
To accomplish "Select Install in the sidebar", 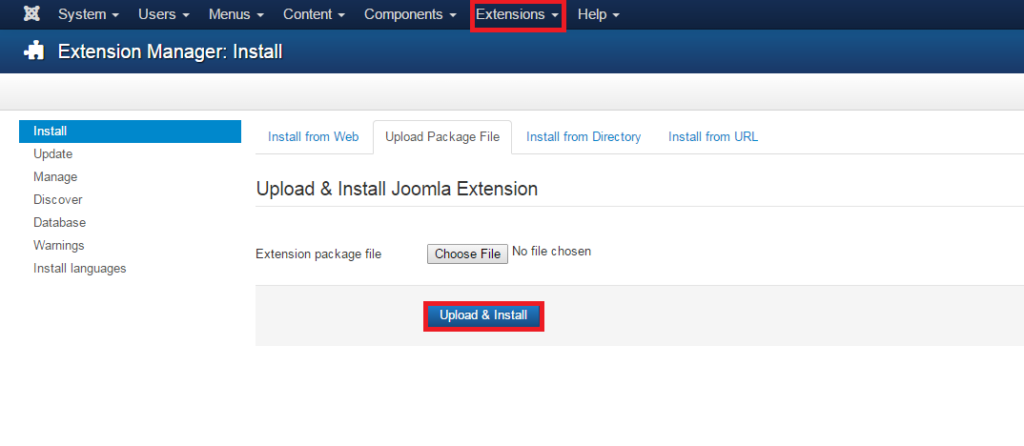I will click(130, 131).
